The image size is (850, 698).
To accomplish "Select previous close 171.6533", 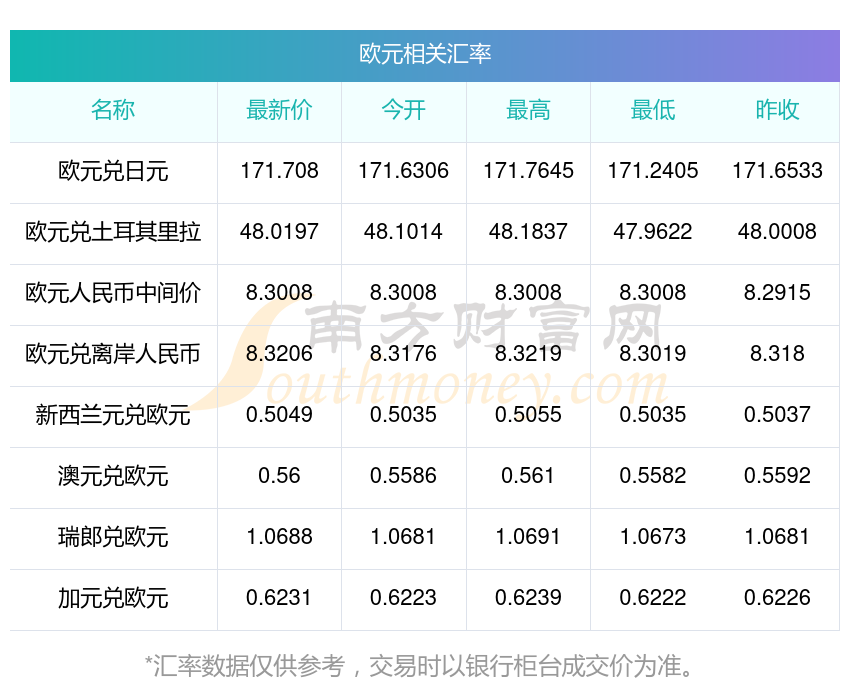I will [777, 171].
